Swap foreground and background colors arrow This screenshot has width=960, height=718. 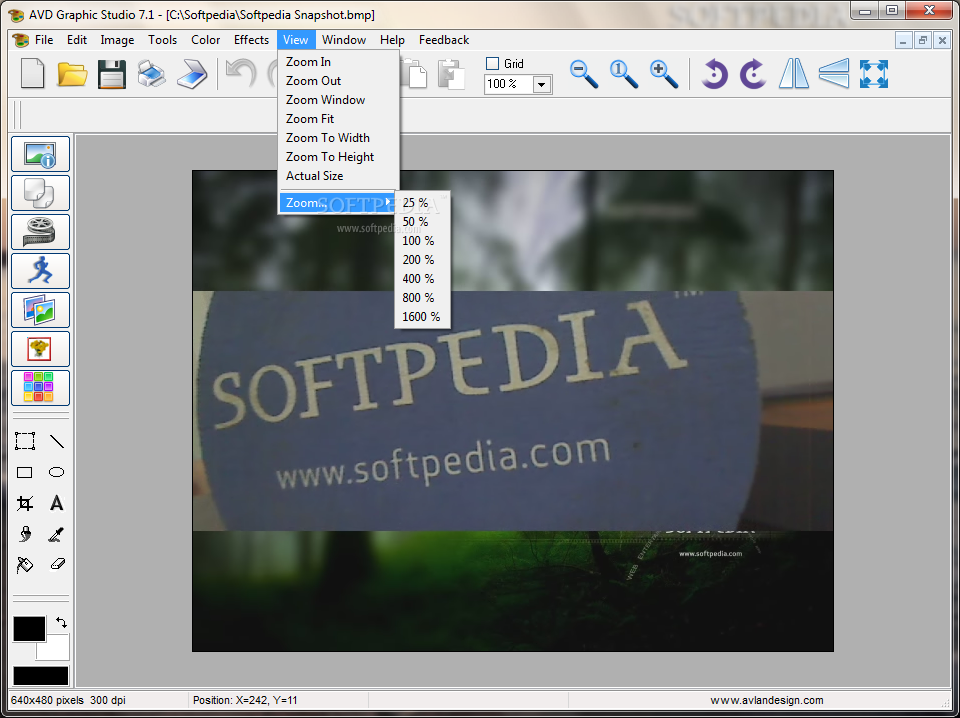coord(61,623)
